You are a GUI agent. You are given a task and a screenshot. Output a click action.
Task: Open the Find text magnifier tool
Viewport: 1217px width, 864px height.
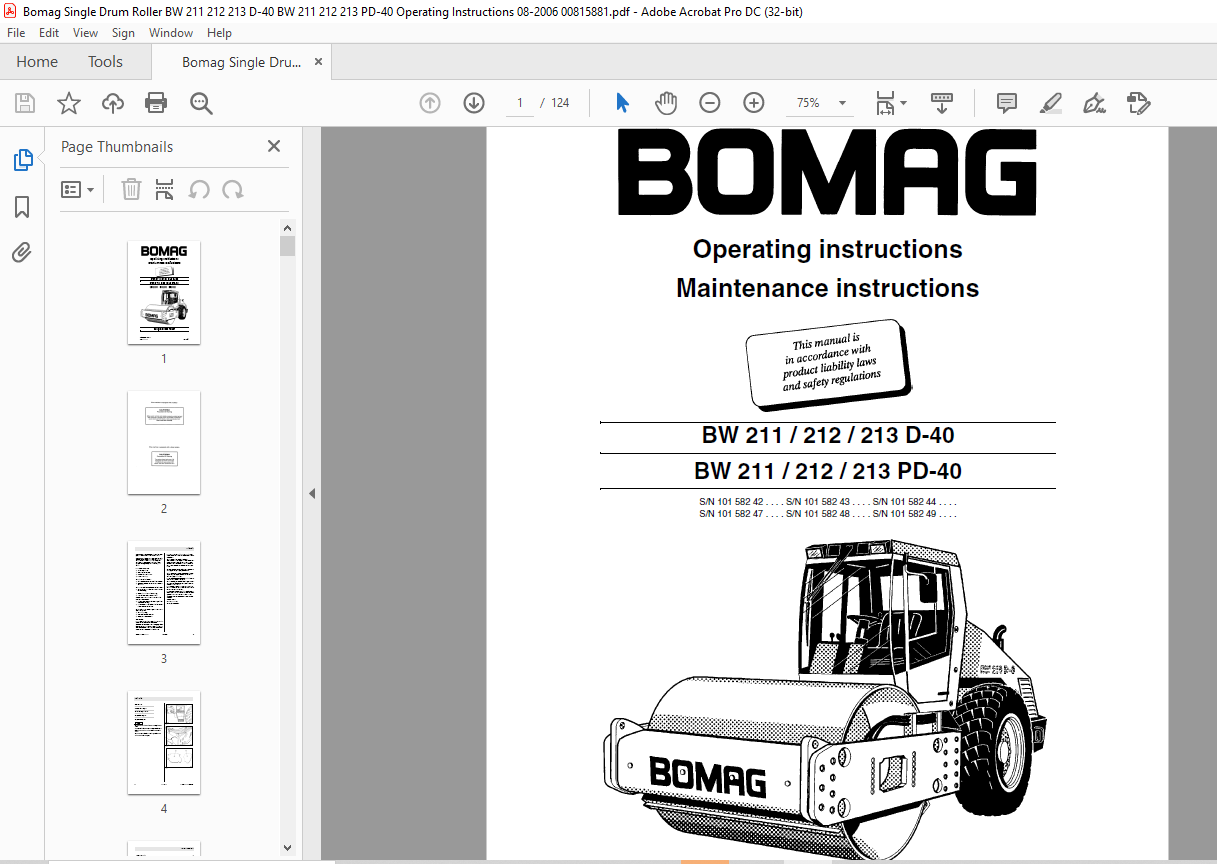click(201, 103)
